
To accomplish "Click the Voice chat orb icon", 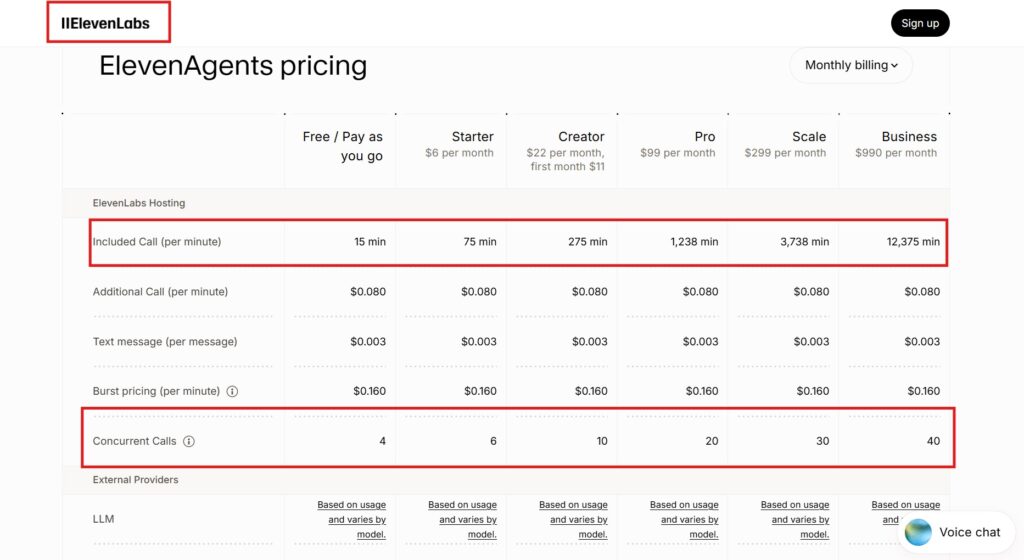I will click(918, 533).
